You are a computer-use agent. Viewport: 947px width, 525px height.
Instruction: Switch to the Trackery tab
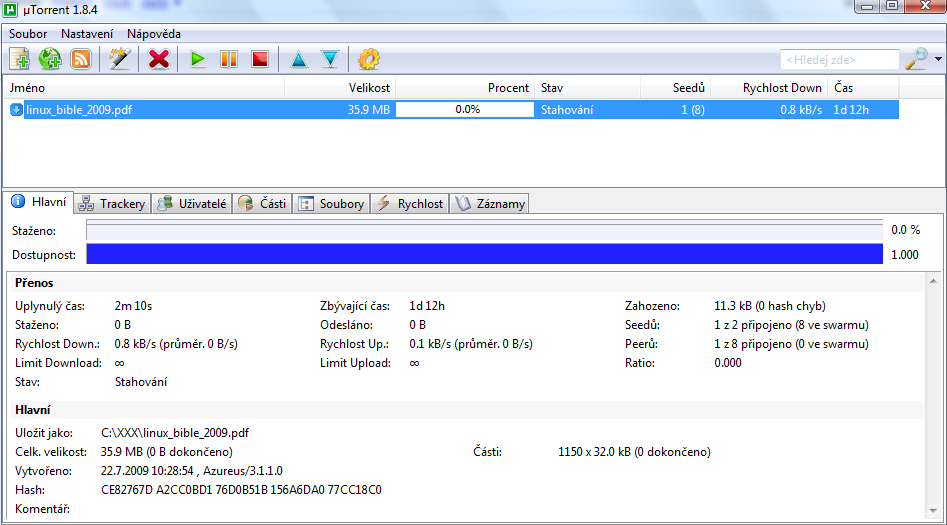[x=112, y=204]
